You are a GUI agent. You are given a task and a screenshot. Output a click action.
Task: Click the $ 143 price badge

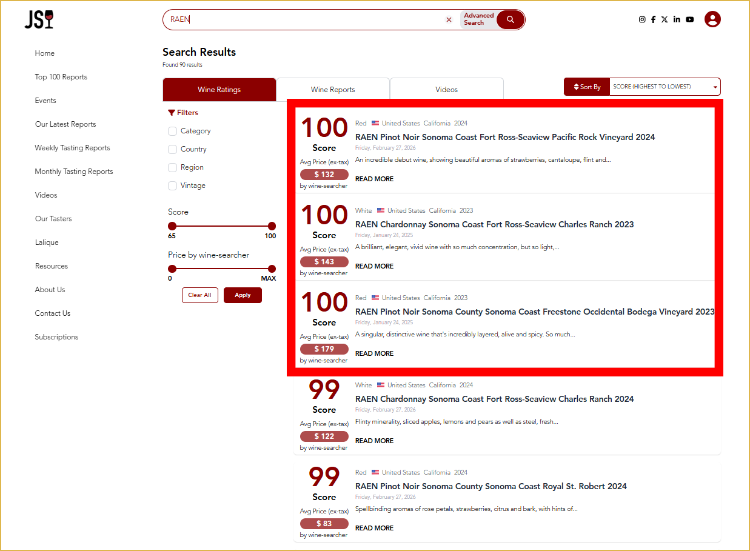[x=324, y=262]
